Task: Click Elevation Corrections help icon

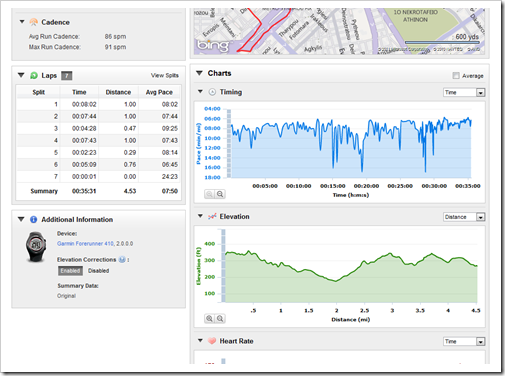Action: pos(122,259)
